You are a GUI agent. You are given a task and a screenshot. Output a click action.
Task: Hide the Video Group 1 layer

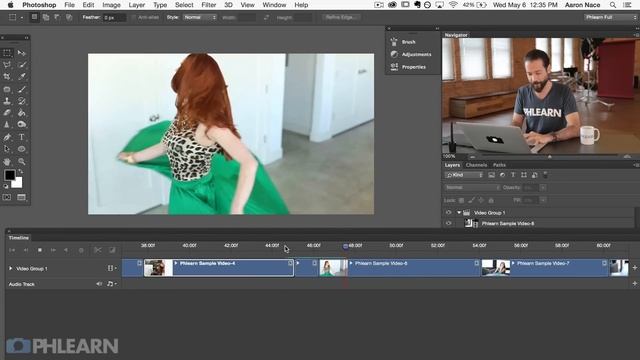coord(449,213)
